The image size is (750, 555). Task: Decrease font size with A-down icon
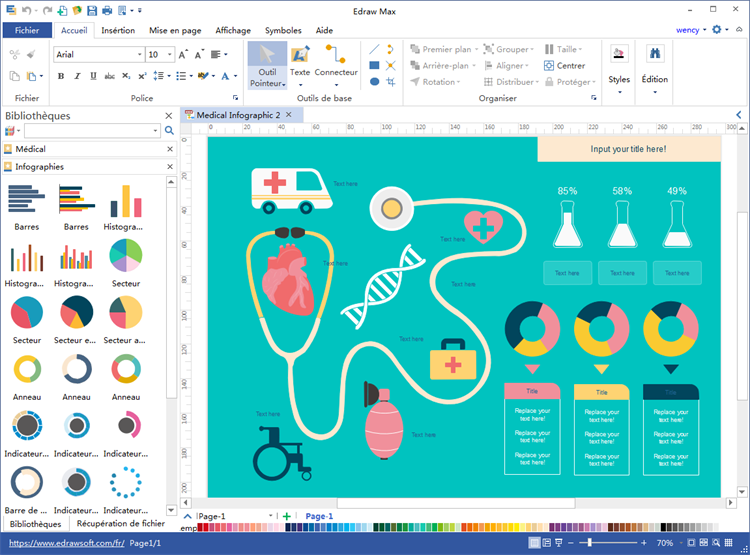199,55
